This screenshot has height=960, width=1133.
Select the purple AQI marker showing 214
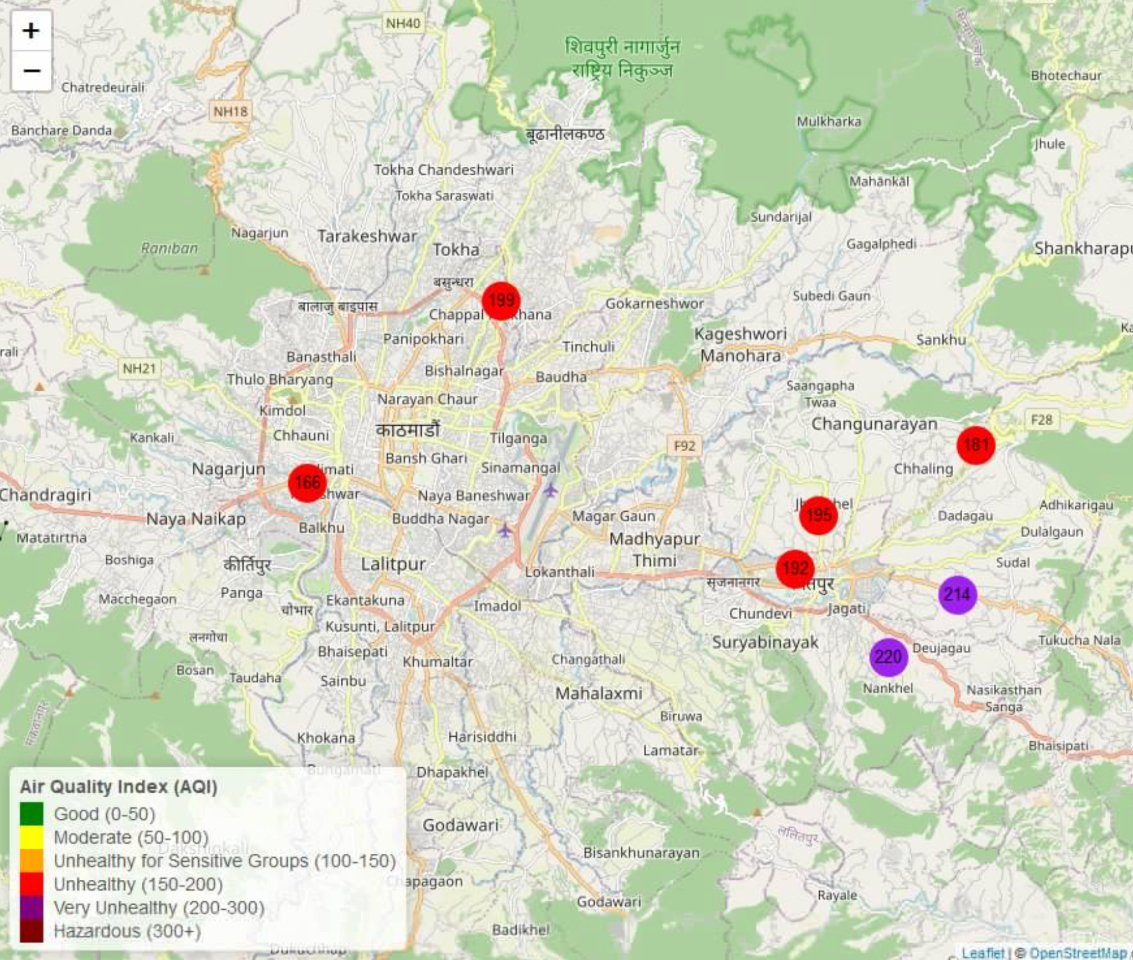(x=957, y=595)
